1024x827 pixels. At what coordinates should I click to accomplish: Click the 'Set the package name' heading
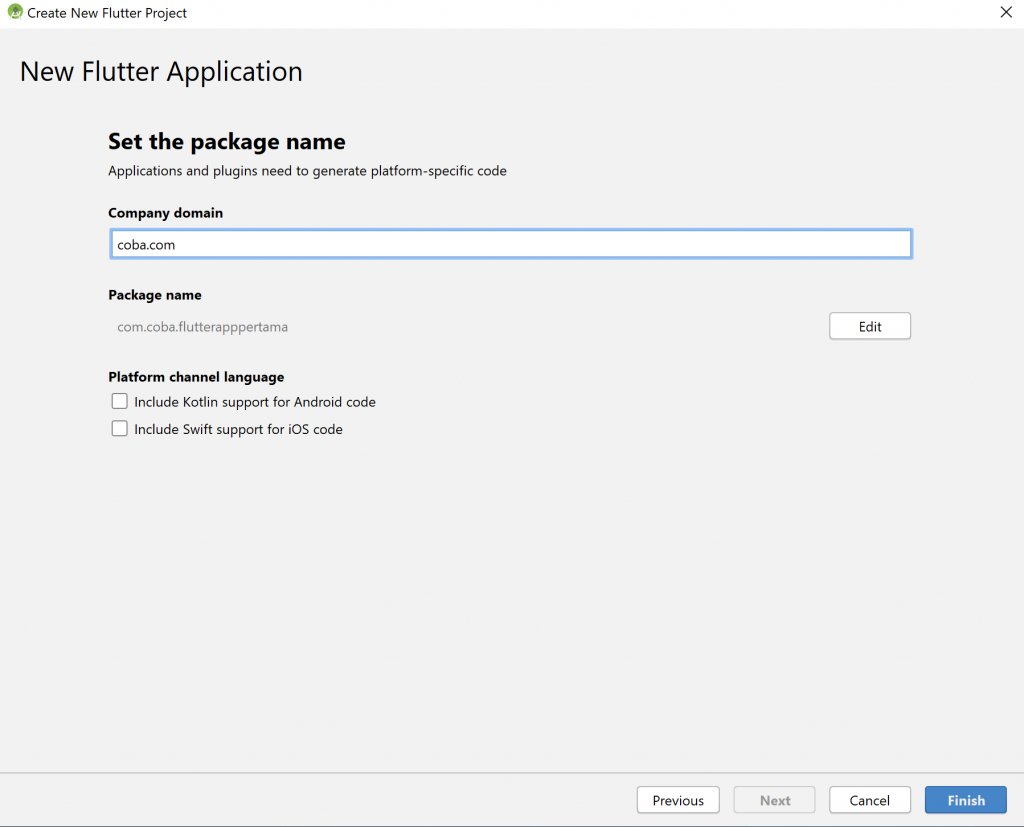226,142
